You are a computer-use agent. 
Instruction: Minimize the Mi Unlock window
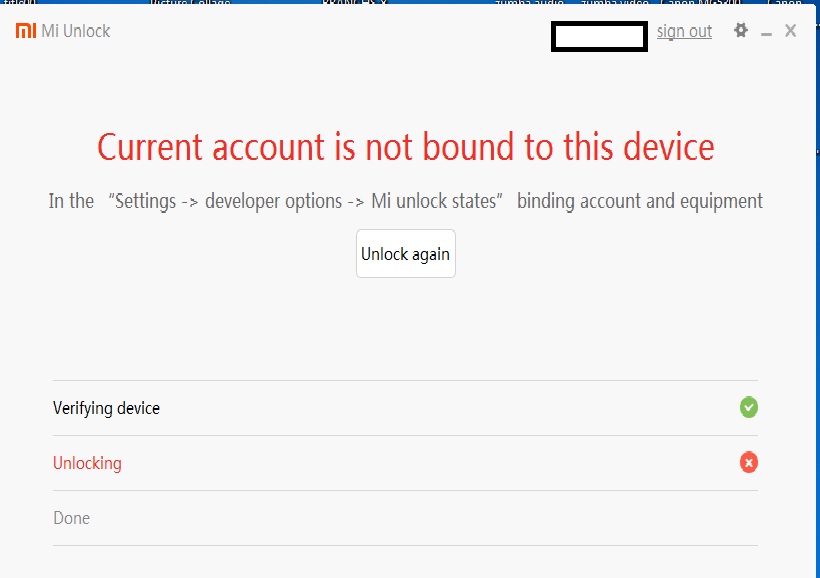[x=767, y=33]
